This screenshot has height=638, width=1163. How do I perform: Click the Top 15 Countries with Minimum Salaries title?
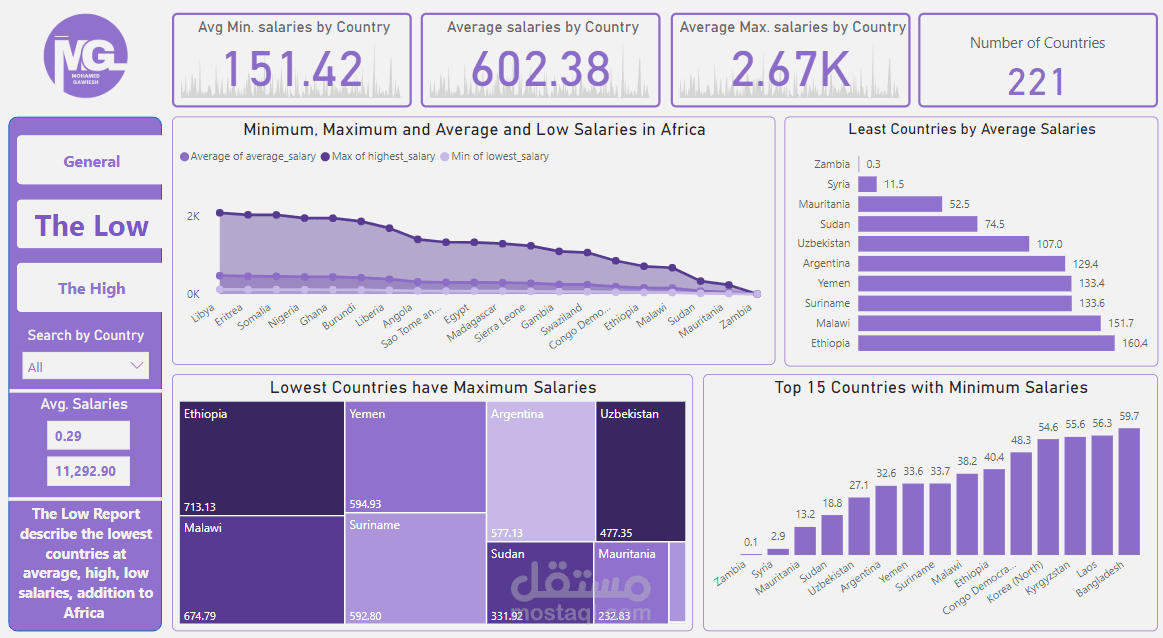931,387
